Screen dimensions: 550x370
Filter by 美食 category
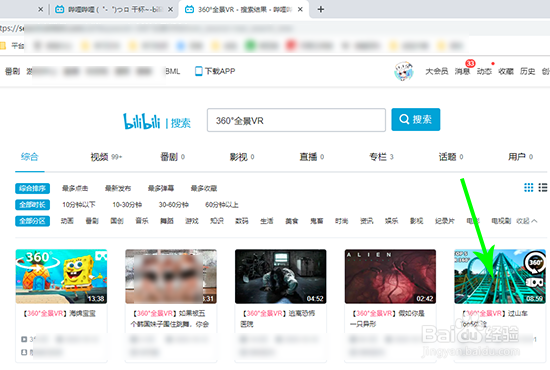[x=291, y=221]
